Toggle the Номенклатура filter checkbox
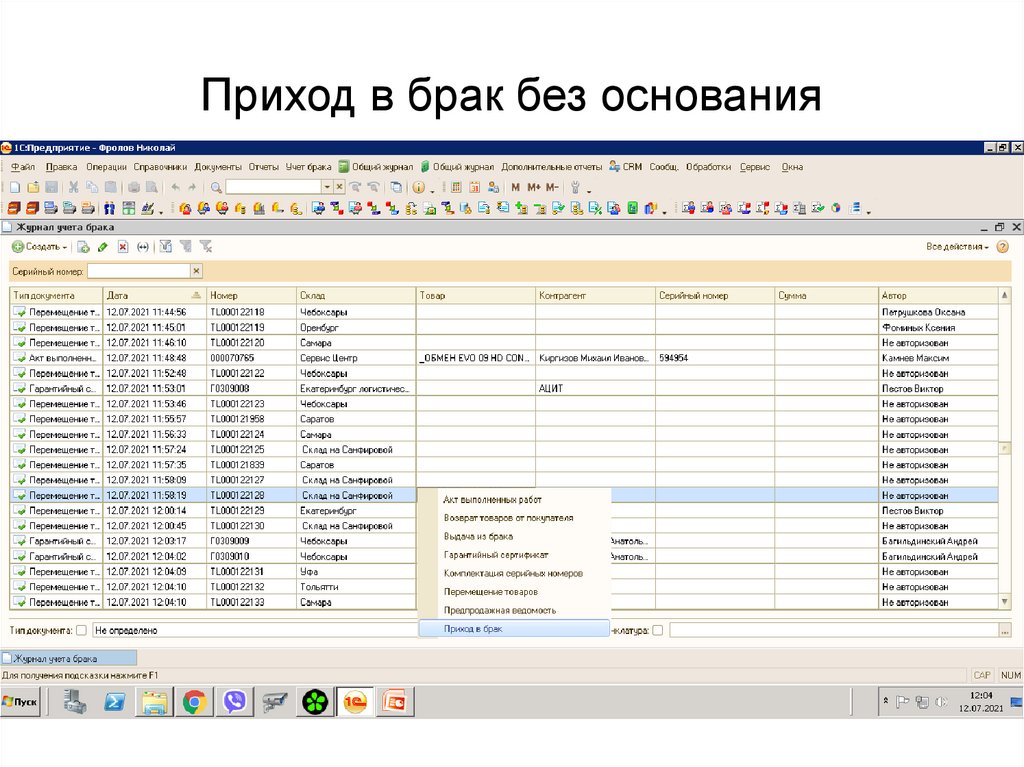The image size is (1024, 767). [x=658, y=631]
